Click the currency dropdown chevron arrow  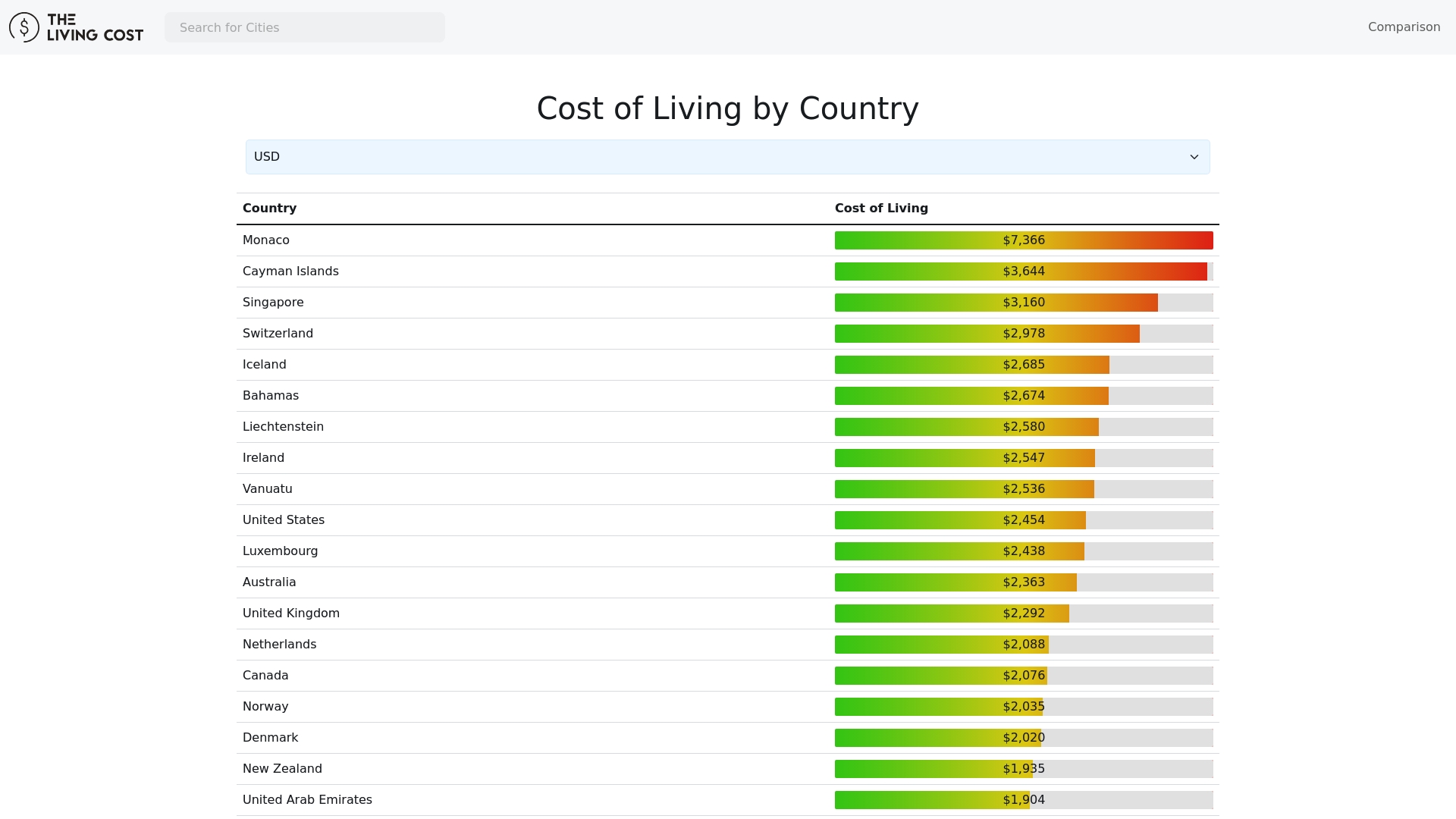(1194, 157)
